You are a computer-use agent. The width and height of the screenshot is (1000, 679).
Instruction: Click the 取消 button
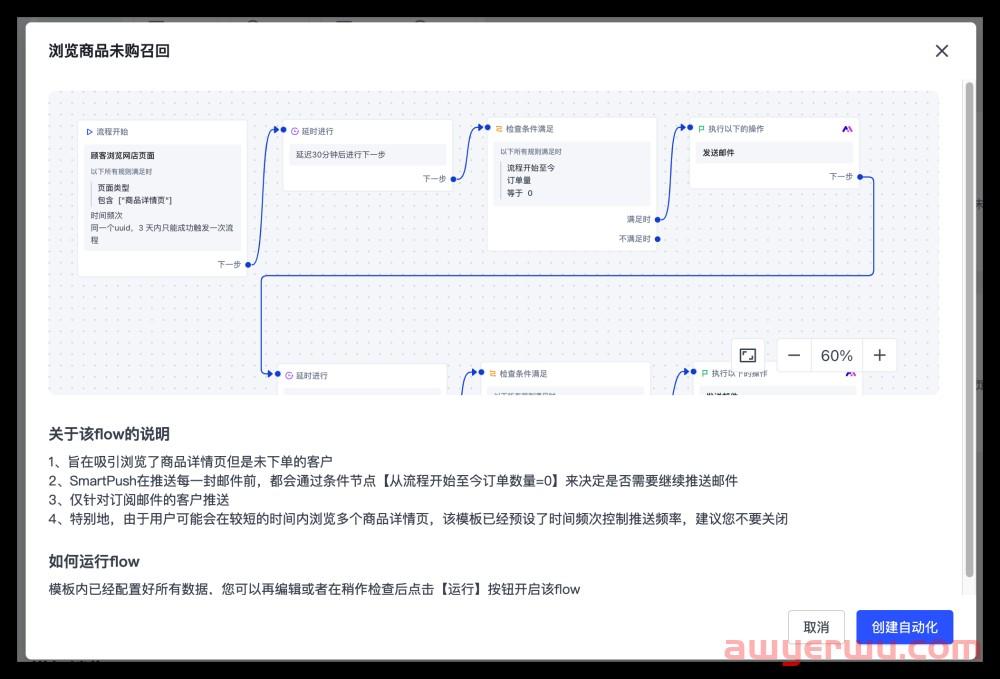[816, 627]
